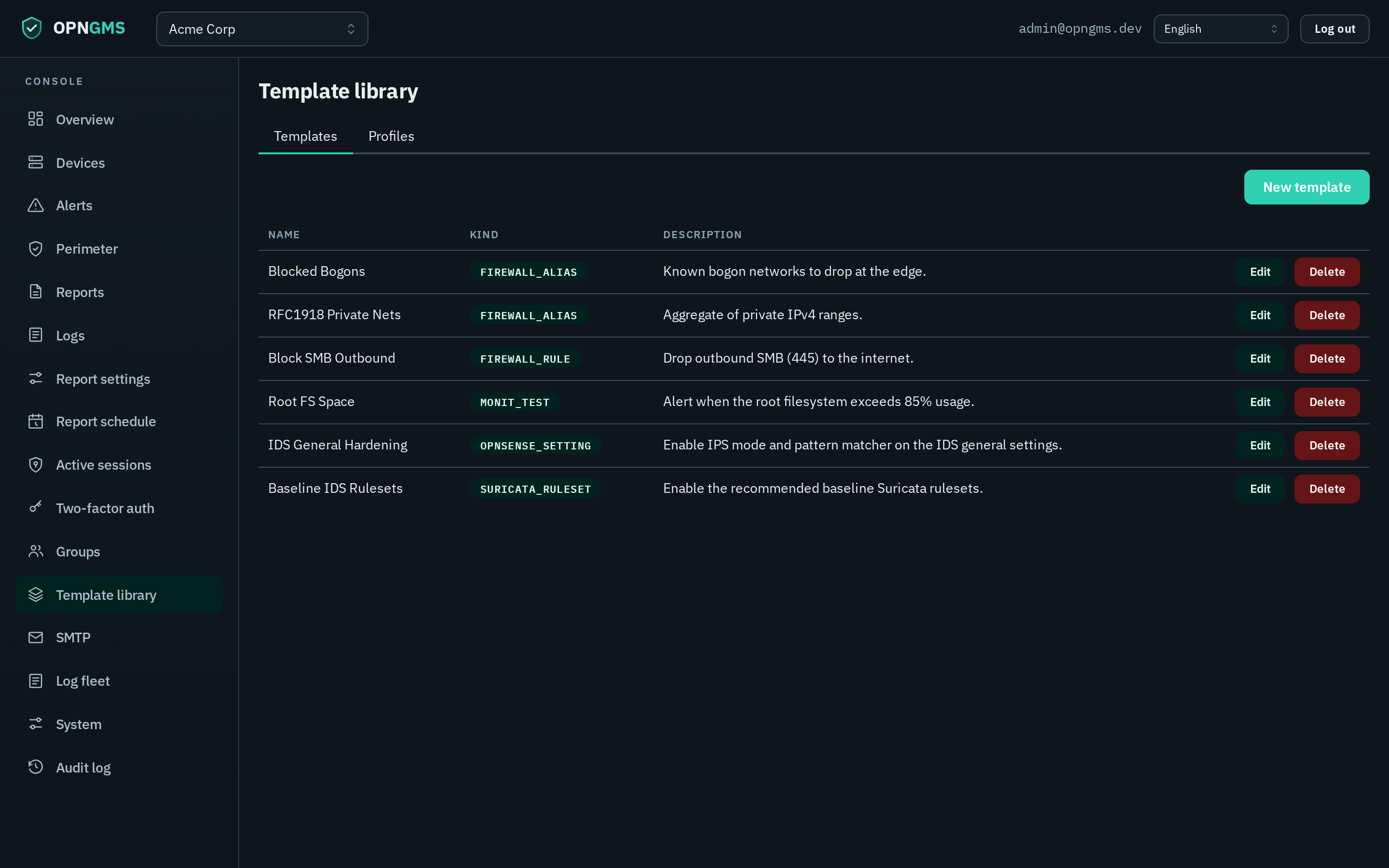Click the OPNSENSE_SETTING kind badge
The width and height of the screenshot is (1389, 868).
[535, 446]
